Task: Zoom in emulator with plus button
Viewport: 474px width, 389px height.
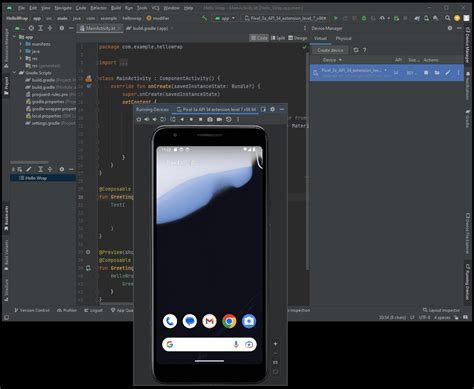Action: coord(275,344)
